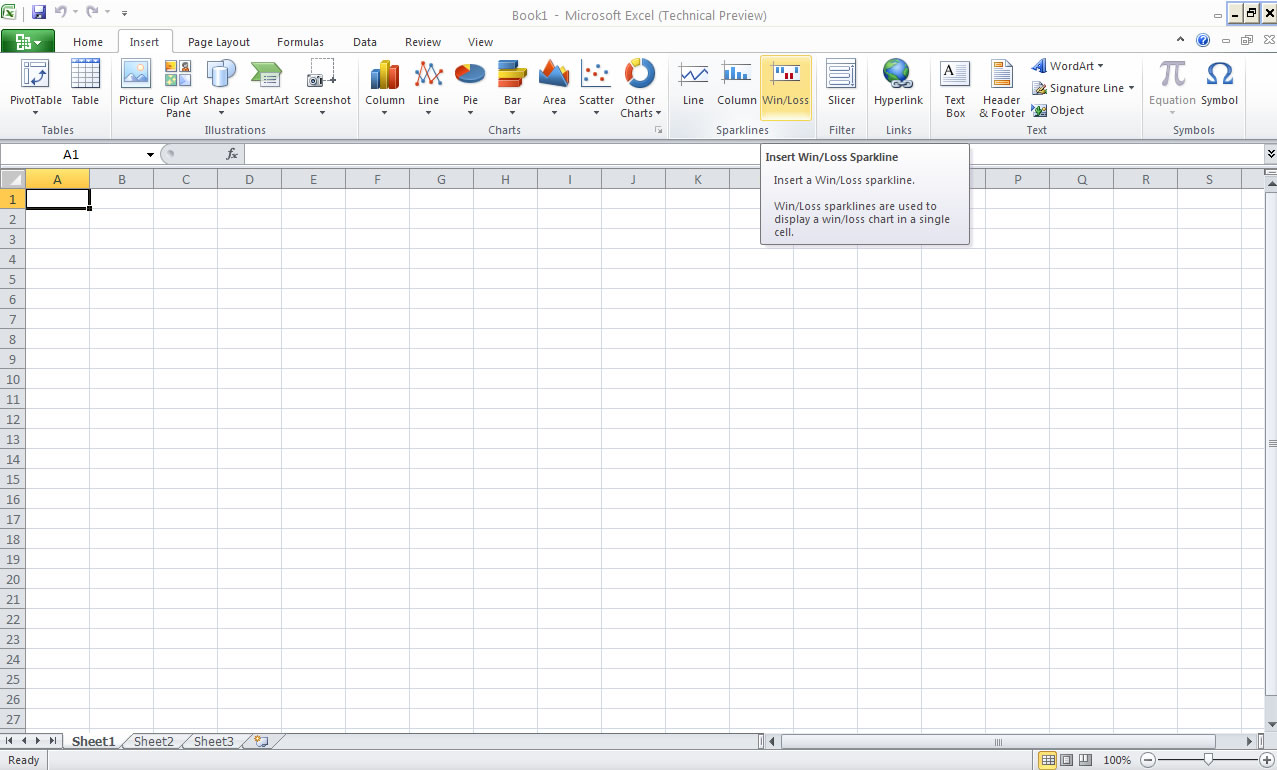Screen dimensions: 1277x770
Task: Insert a Scatter chart
Action: [596, 88]
